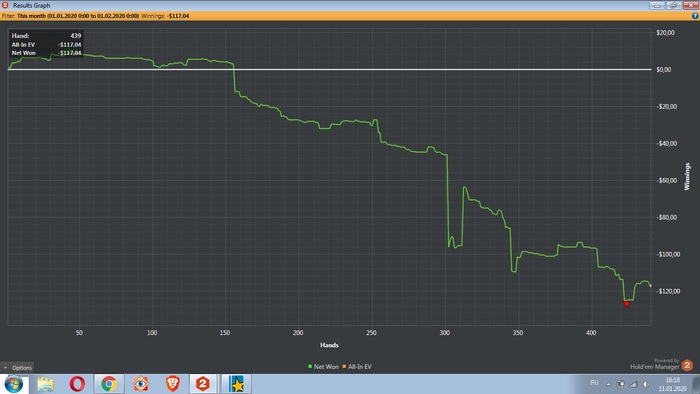Toggle the All-In EV orange legend swatch

click(x=344, y=366)
